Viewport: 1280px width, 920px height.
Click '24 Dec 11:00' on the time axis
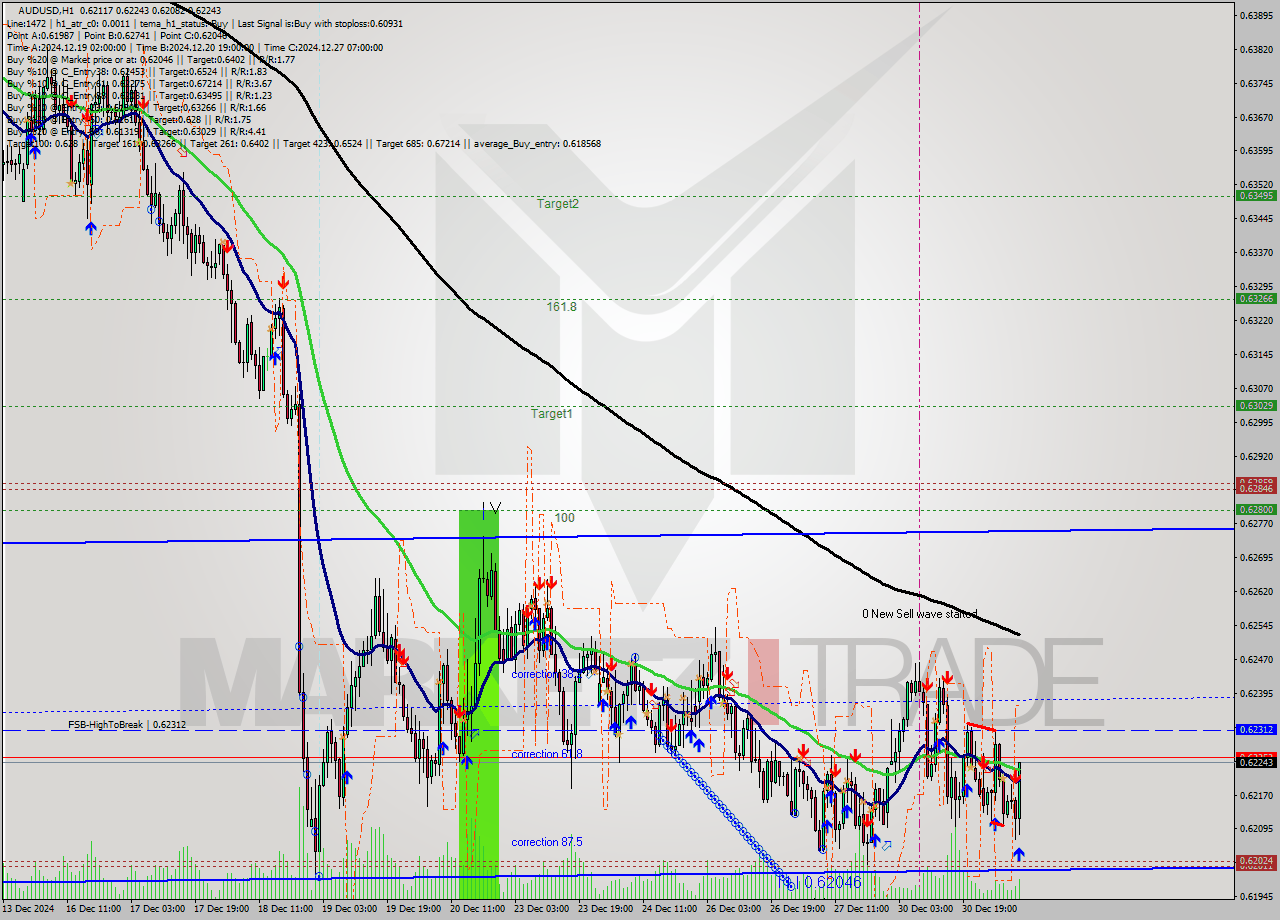[669, 909]
